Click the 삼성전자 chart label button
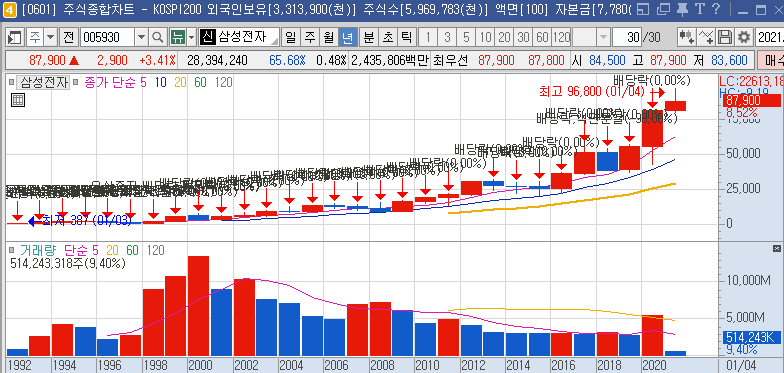 (x=44, y=82)
